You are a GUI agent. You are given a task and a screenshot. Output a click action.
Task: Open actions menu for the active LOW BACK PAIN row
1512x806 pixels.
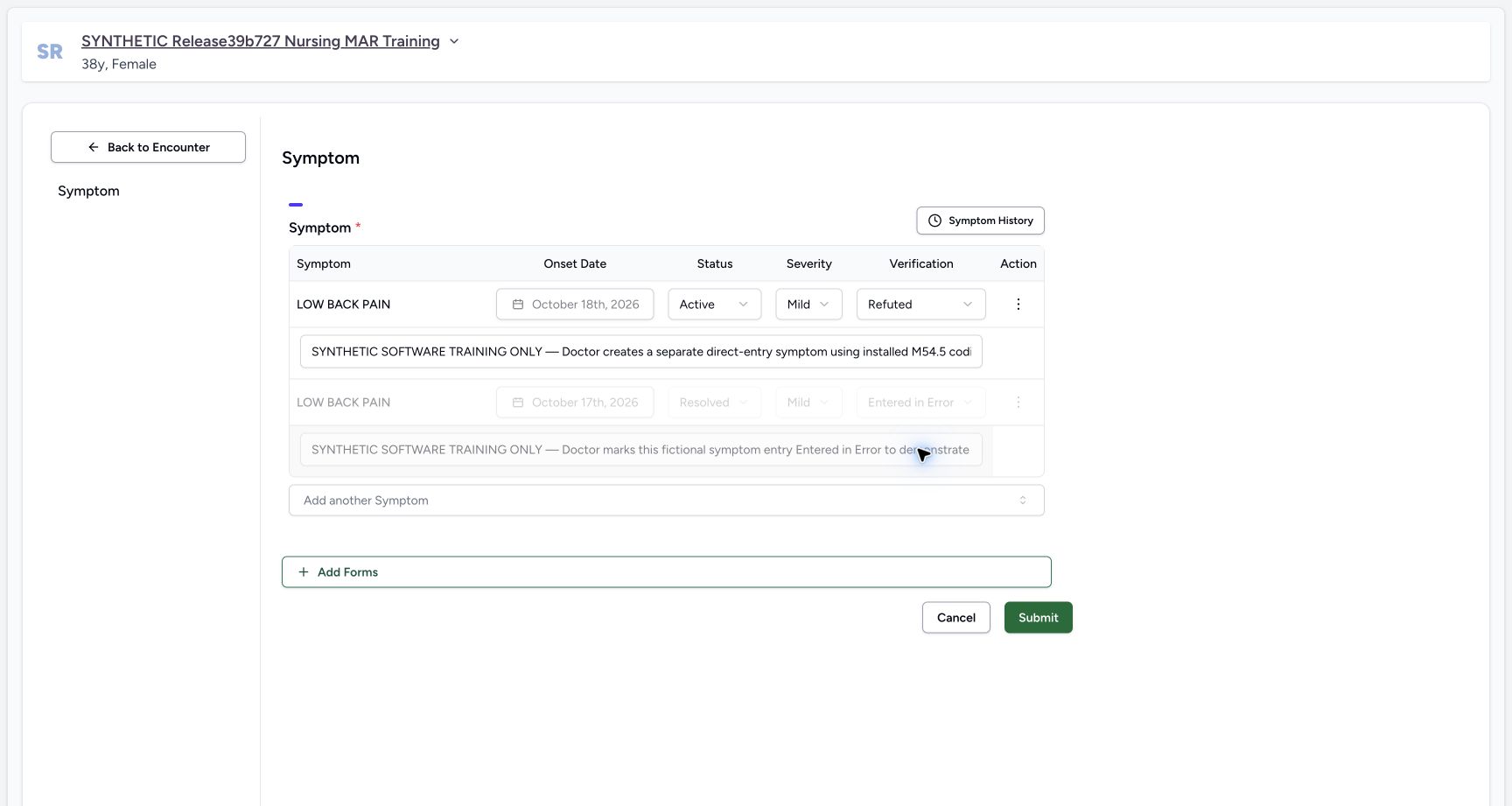(1018, 305)
